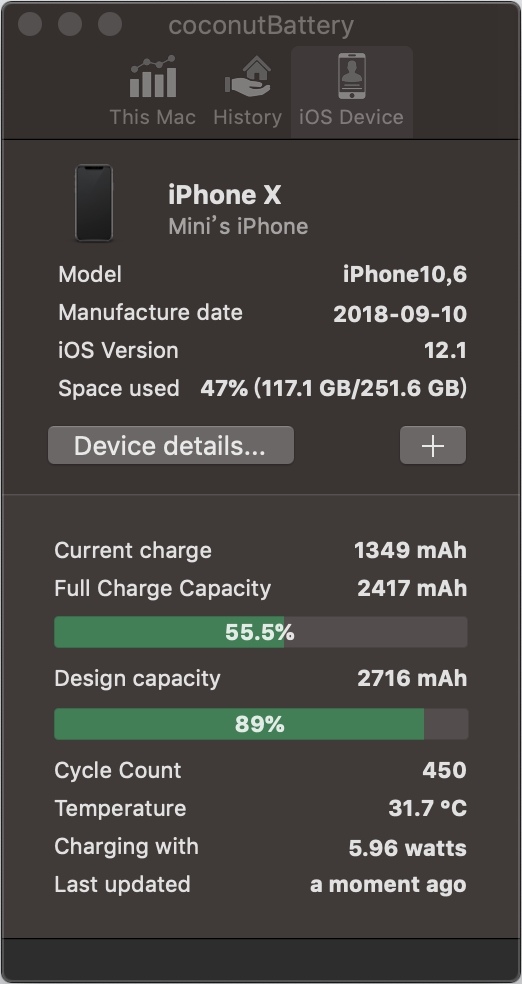Viewport: 522px width, 984px height.
Task: Click the Manufacture date value 2018-09-10
Action: [x=400, y=313]
